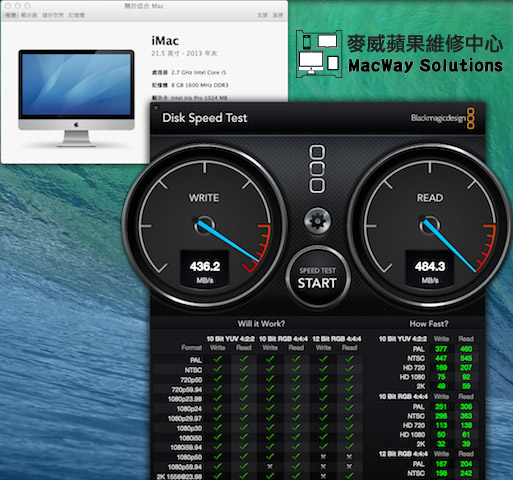Switch to 記憶體 tab in About This Mac
Viewport: 513px width, 480px height.
tap(76, 15)
